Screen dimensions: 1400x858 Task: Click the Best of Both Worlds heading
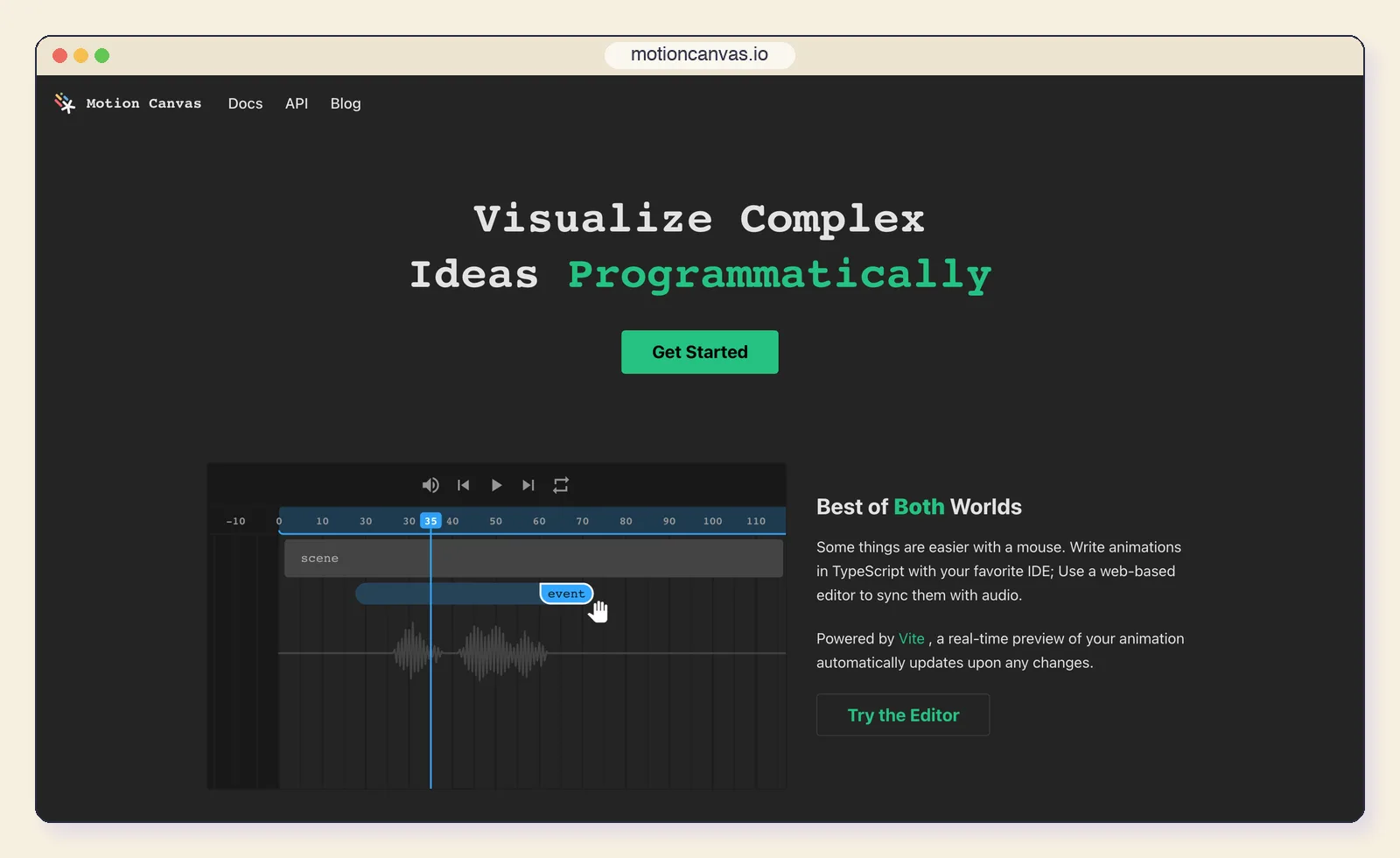coord(919,507)
